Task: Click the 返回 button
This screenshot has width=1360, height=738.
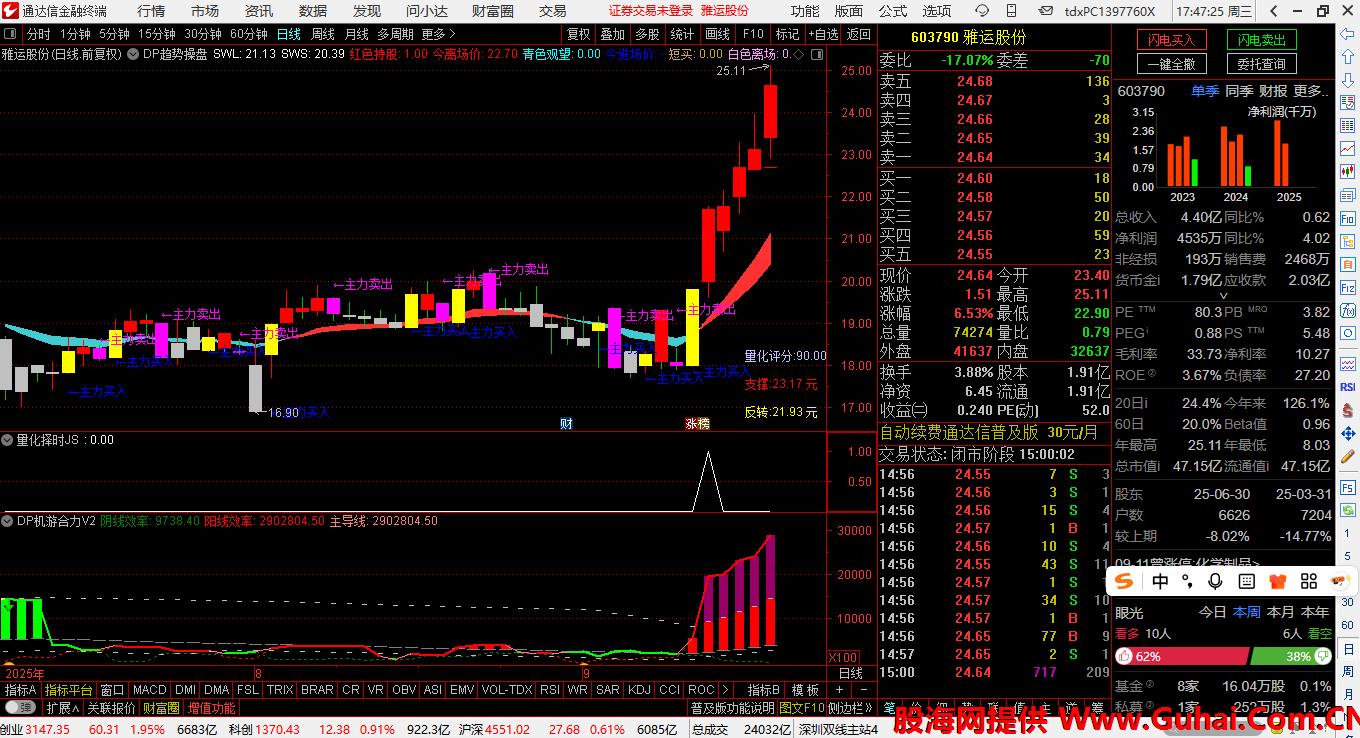Action: coord(859,34)
